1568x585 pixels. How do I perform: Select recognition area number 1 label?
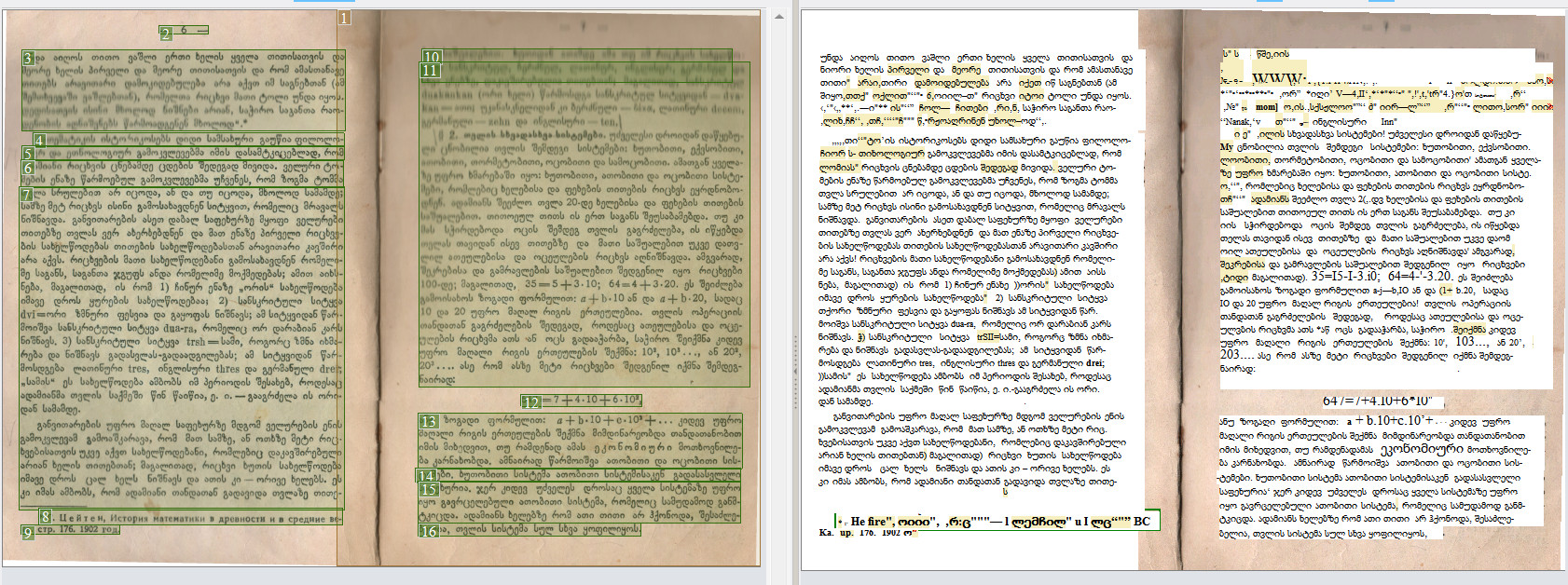click(x=344, y=18)
